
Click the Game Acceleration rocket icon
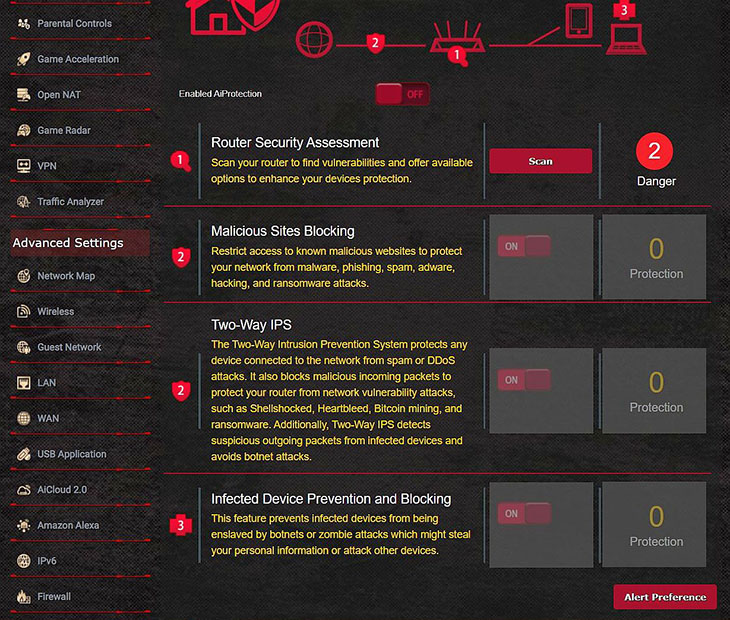point(24,59)
